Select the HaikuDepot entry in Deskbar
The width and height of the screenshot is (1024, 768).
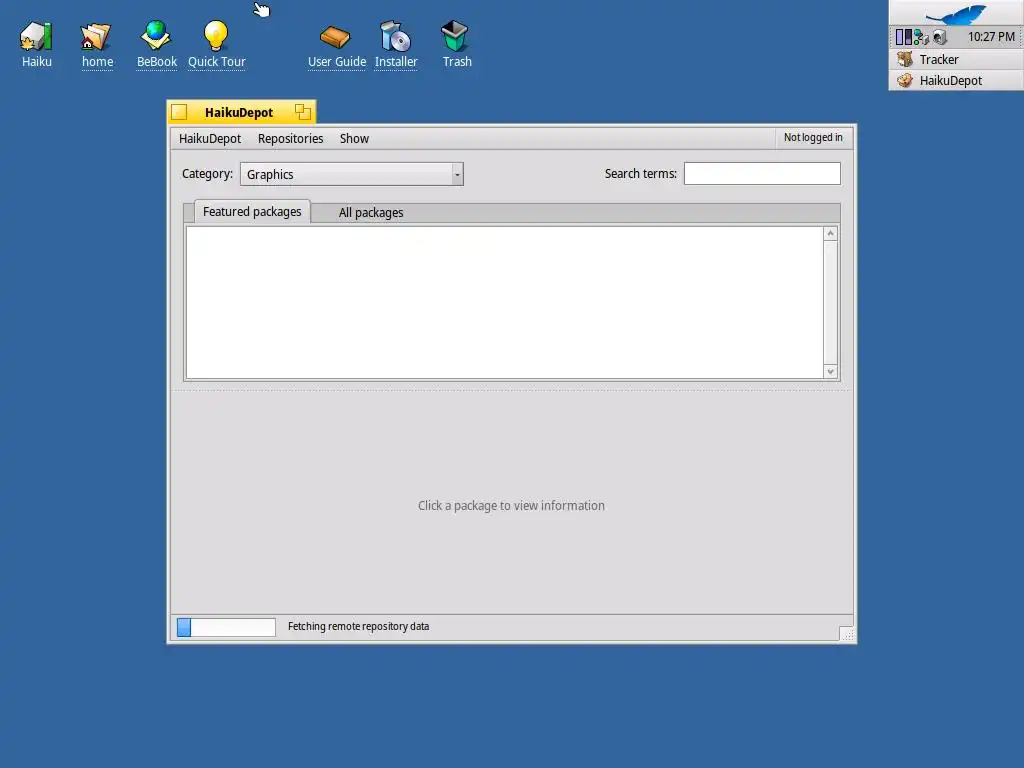[956, 80]
